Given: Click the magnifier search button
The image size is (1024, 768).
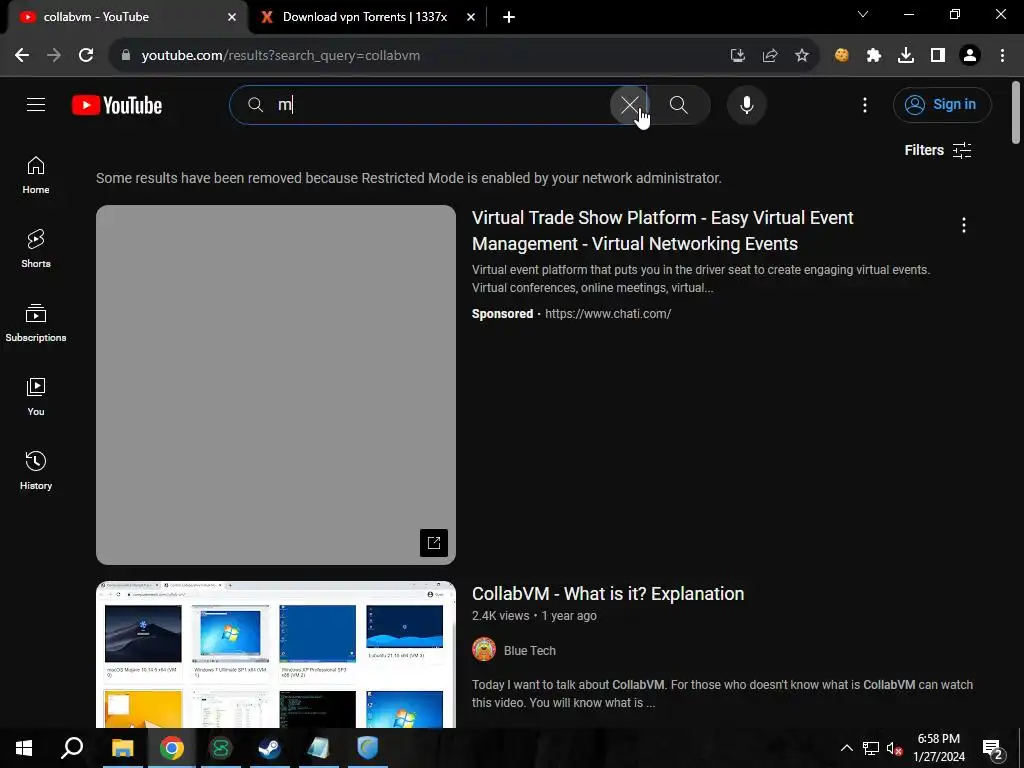Looking at the screenshot, I should tap(679, 104).
